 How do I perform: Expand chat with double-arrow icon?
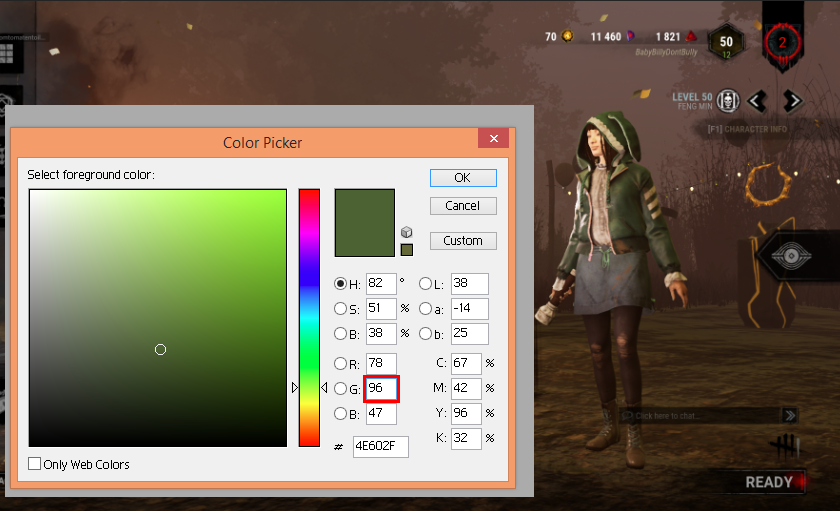click(x=790, y=415)
